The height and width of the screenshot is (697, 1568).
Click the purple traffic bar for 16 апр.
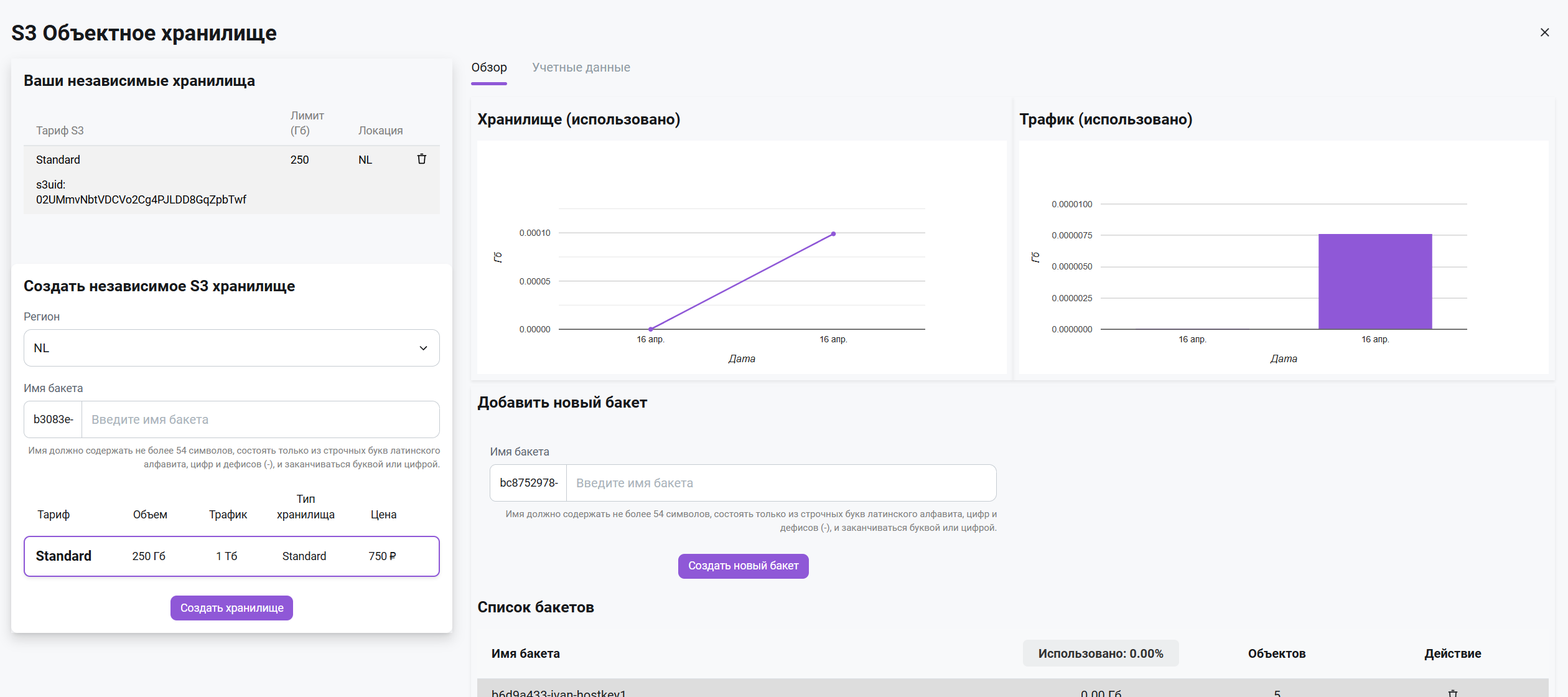(x=1375, y=281)
